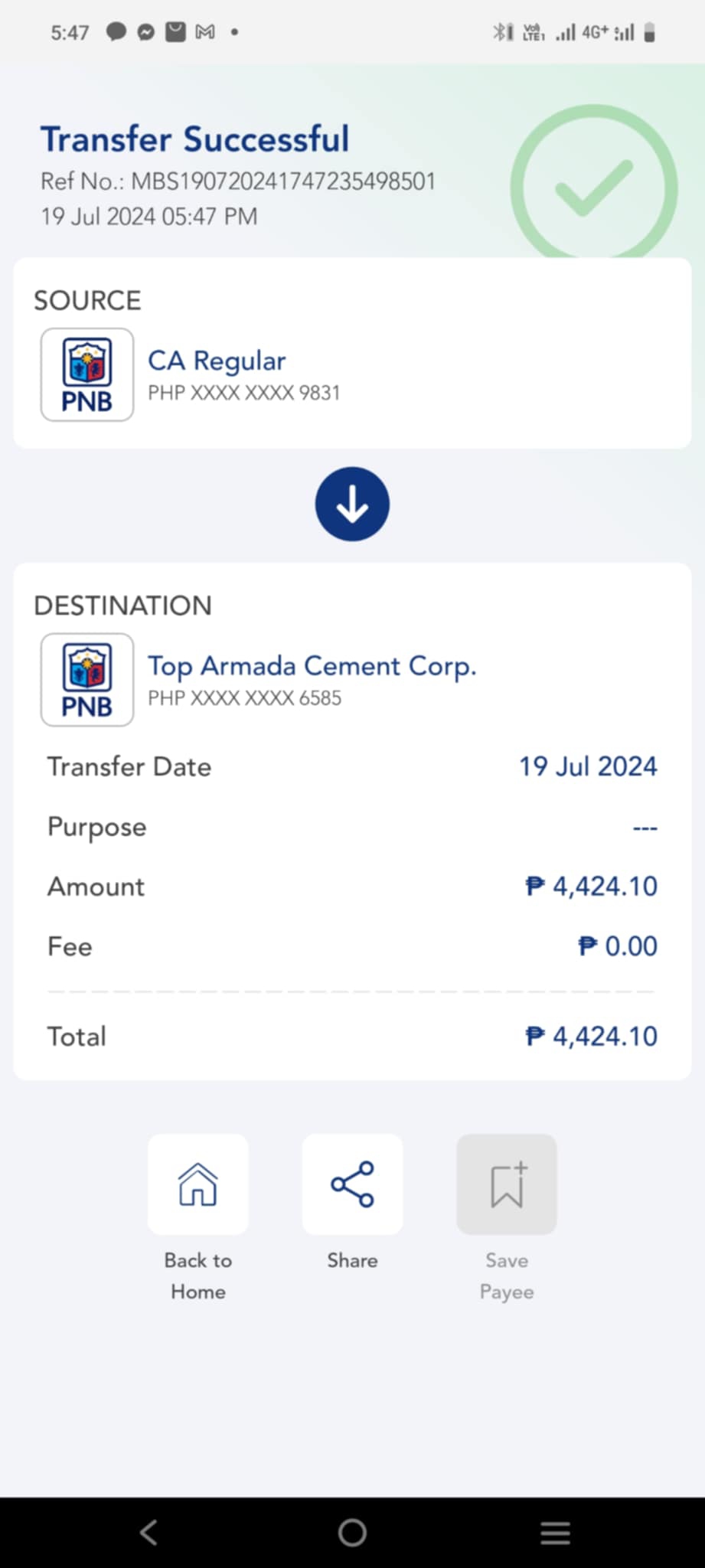Tap the Save Payee bookmark icon

pyautogui.click(x=507, y=1184)
